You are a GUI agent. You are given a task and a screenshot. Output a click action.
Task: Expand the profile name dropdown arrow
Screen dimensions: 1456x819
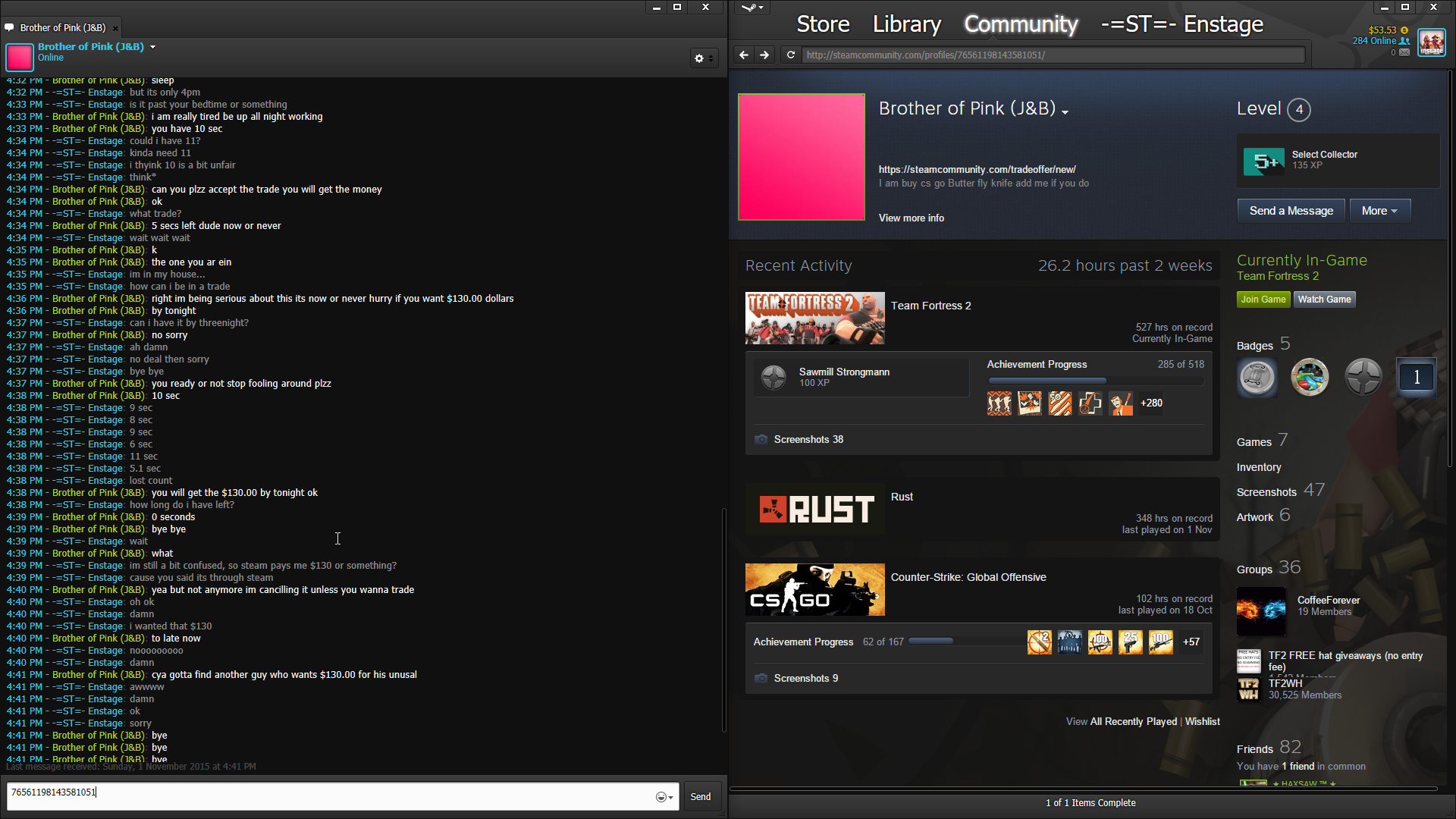(x=1065, y=112)
